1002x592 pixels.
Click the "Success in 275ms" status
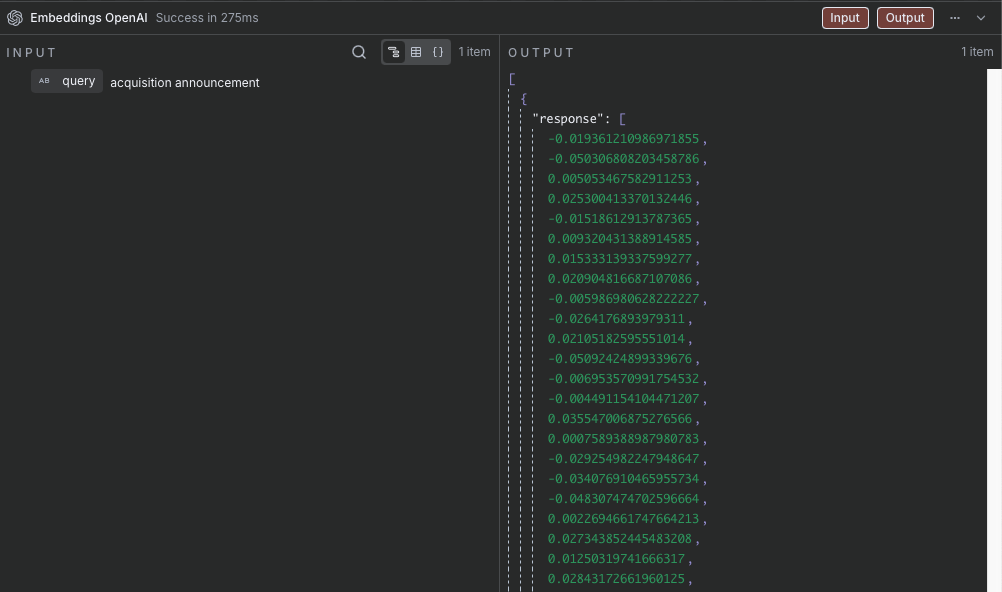(x=207, y=18)
